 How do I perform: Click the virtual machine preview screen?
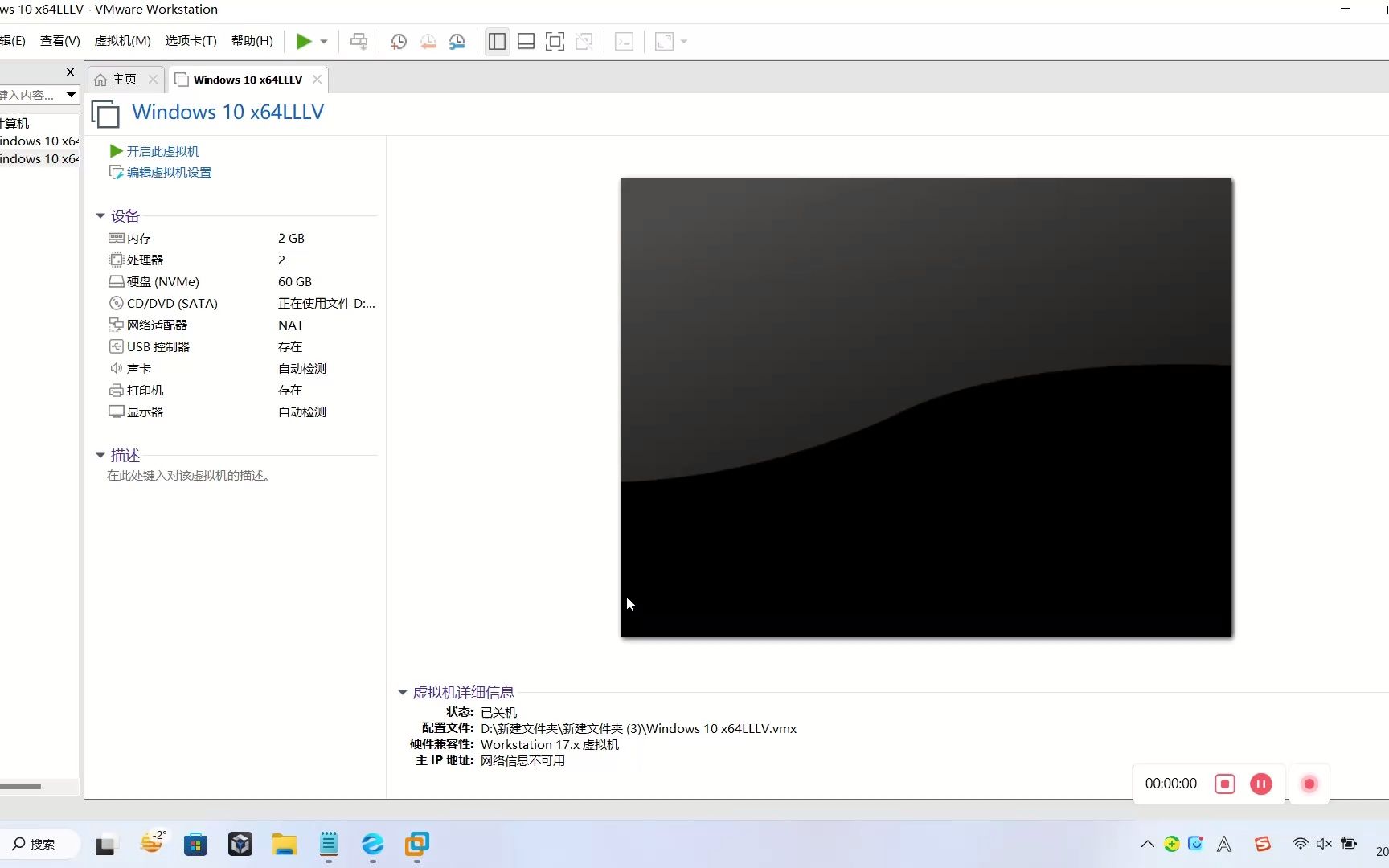click(x=926, y=407)
